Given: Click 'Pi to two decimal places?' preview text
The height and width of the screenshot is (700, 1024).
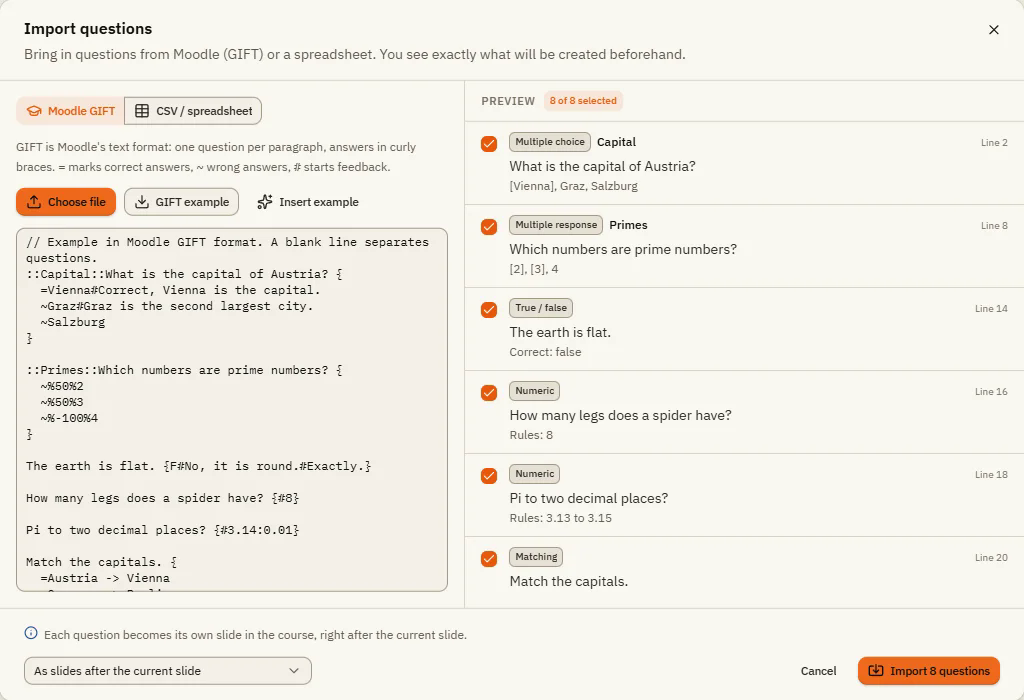Looking at the screenshot, I should 588,498.
